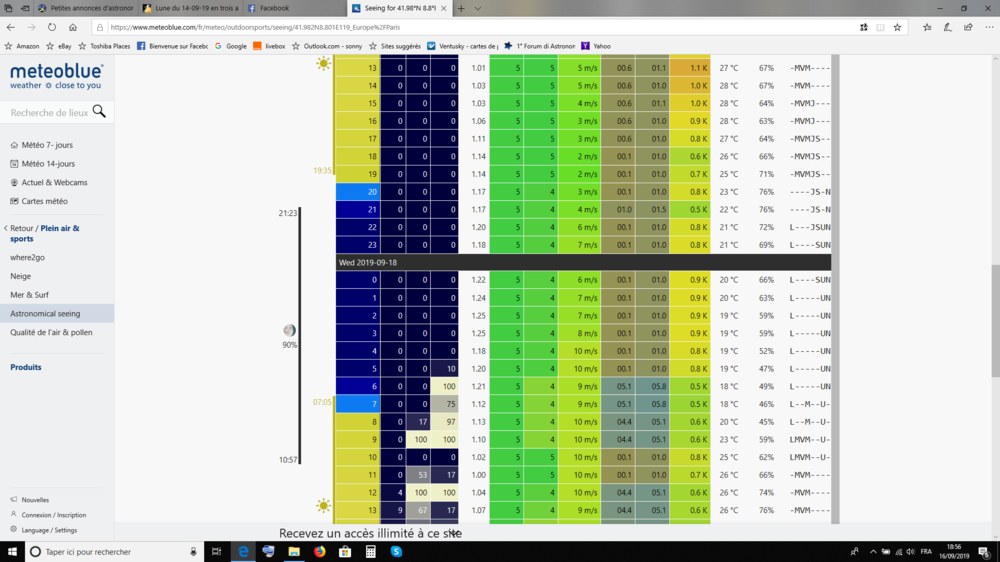Click the Wed 2019-09-18 date header
The height and width of the screenshot is (562, 1000).
(584, 262)
